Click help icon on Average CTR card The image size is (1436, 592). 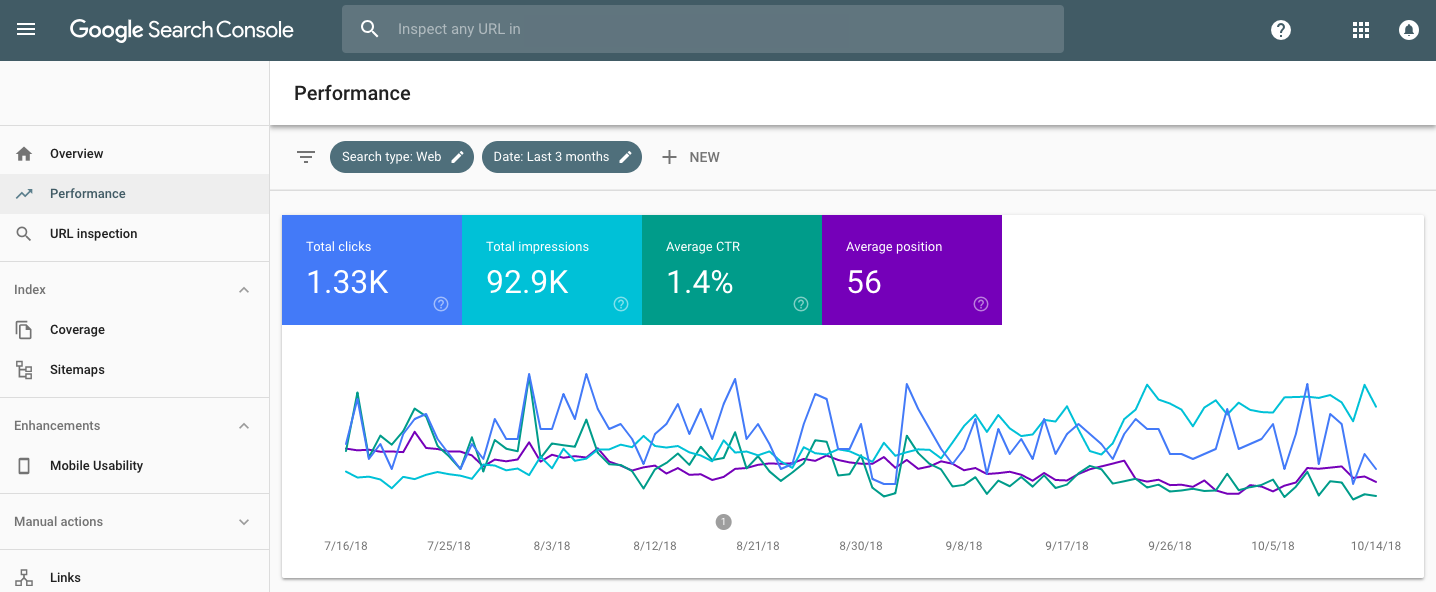click(801, 304)
